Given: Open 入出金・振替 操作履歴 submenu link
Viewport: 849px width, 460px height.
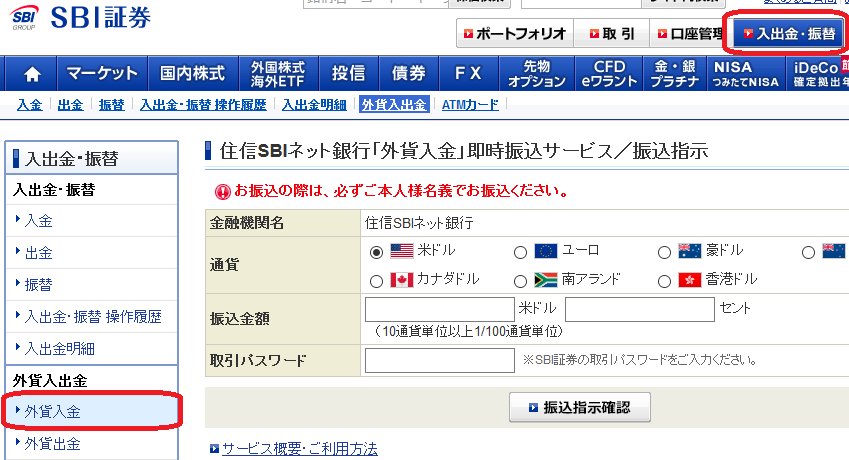Looking at the screenshot, I should (203, 104).
